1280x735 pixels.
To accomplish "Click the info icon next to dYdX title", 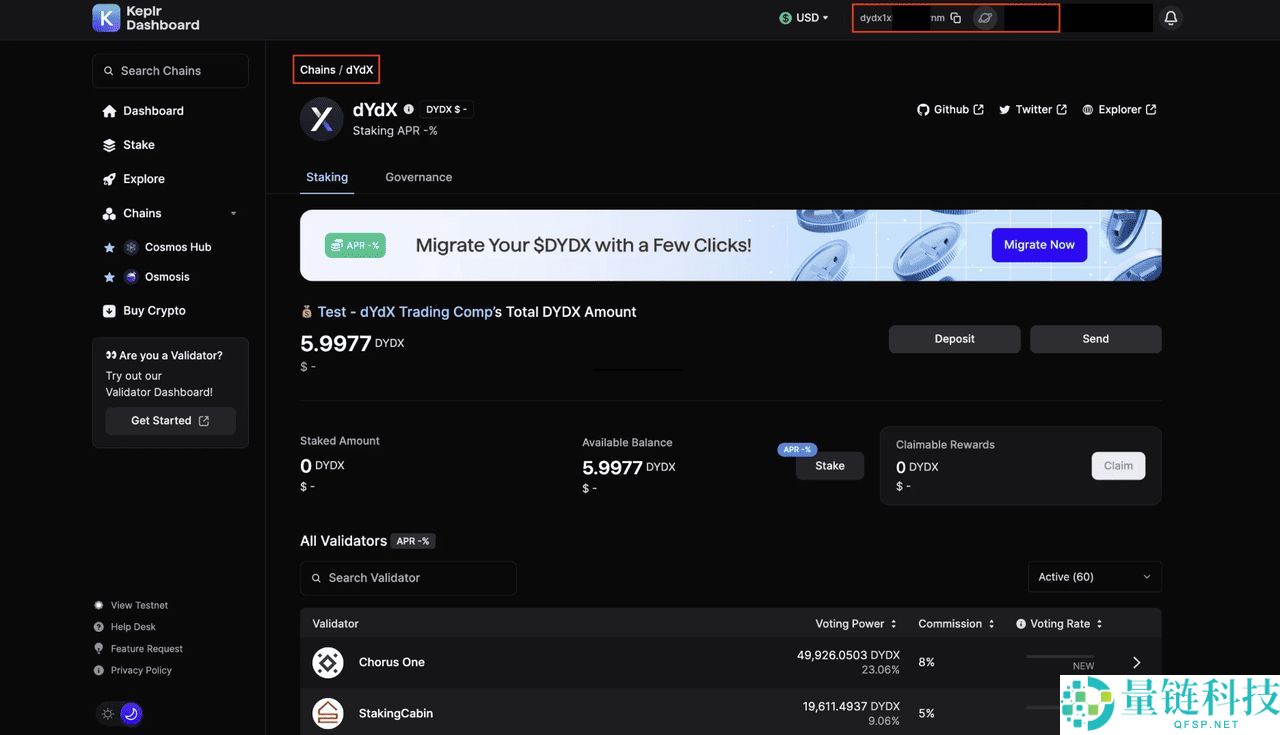I will point(408,109).
